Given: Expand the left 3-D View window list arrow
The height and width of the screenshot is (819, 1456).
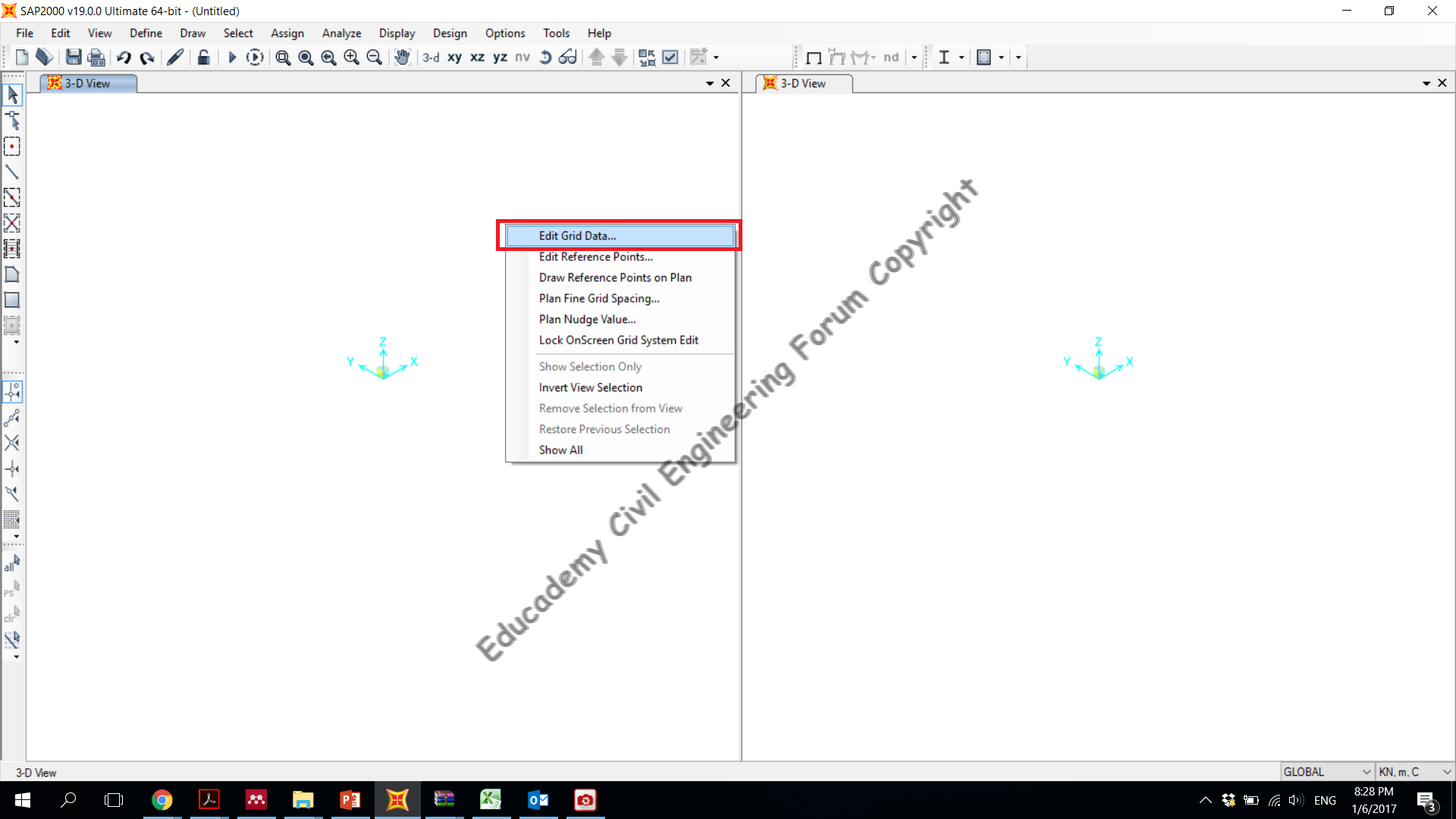Looking at the screenshot, I should click(x=710, y=83).
